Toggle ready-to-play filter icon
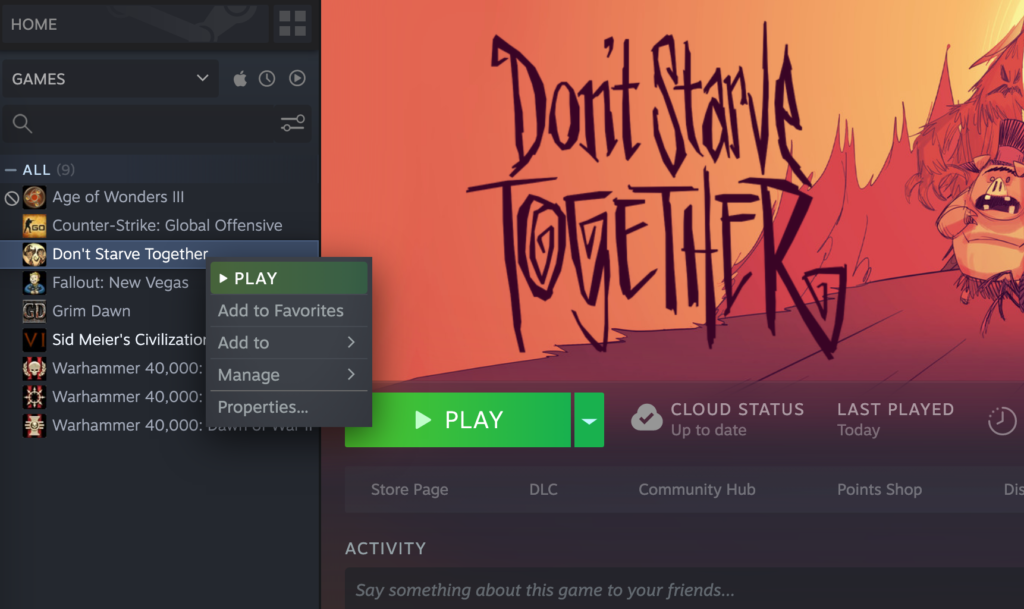1024x609 pixels. coord(297,79)
